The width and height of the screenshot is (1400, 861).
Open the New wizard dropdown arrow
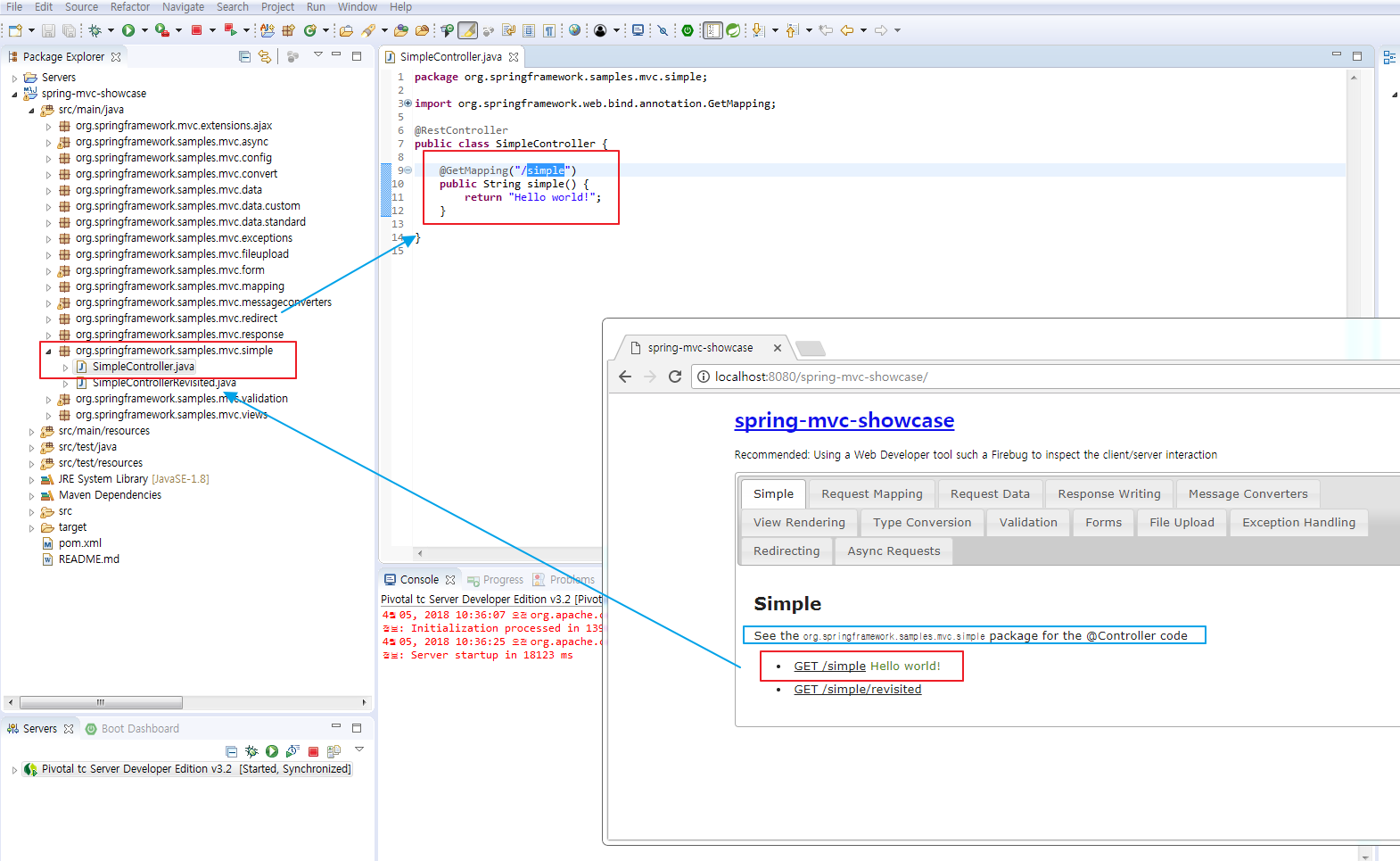tap(31, 30)
